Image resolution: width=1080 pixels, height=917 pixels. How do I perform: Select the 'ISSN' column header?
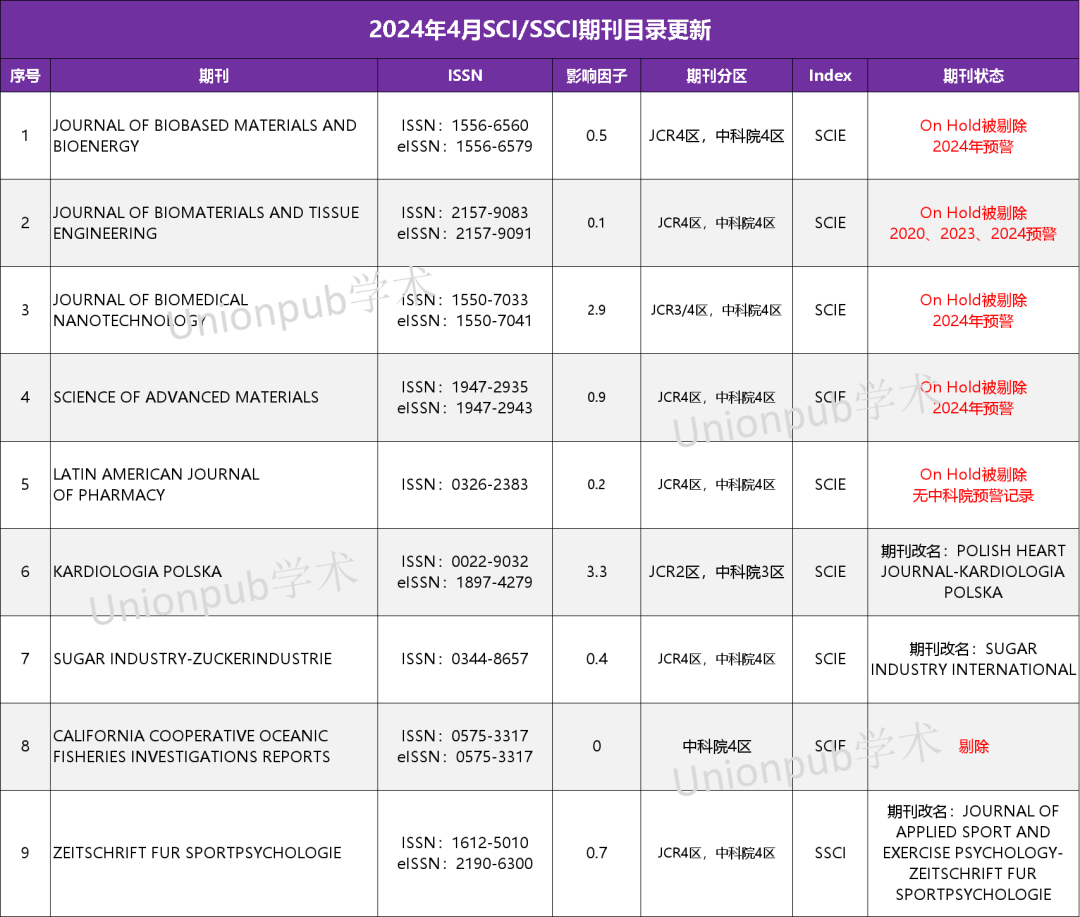[x=465, y=76]
